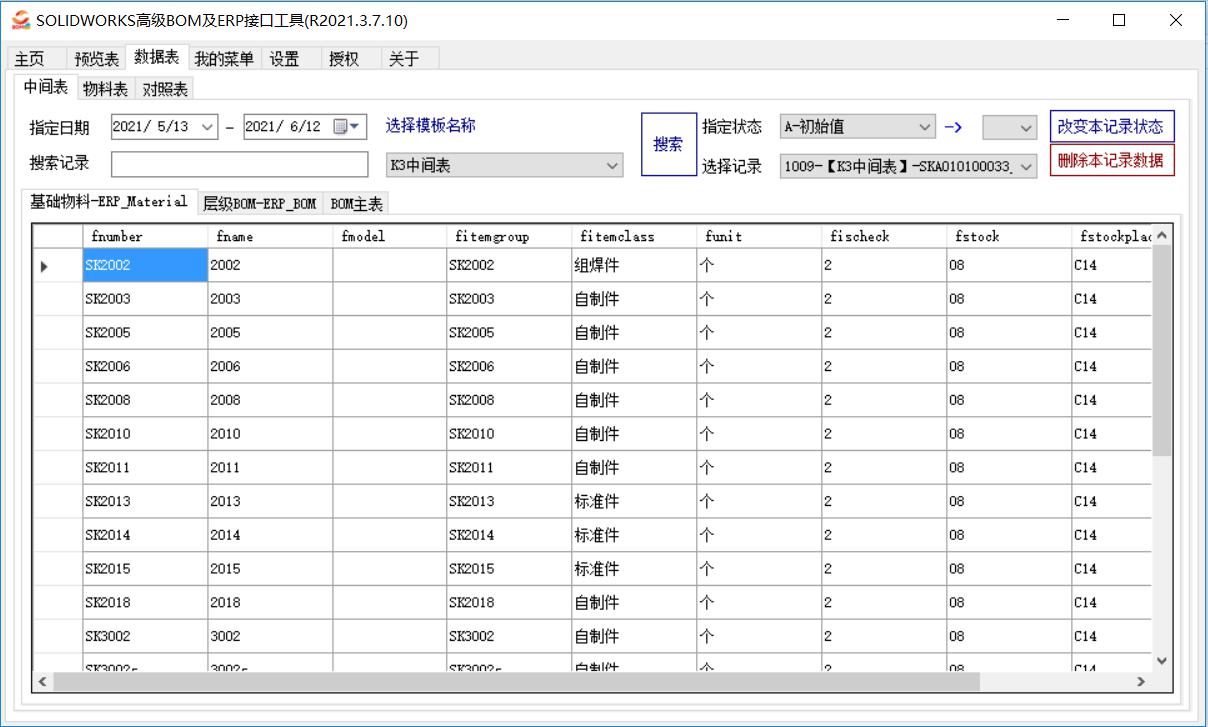Image resolution: width=1208 pixels, height=727 pixels.
Task: Select the 物料表 sub-tab
Action: point(105,89)
